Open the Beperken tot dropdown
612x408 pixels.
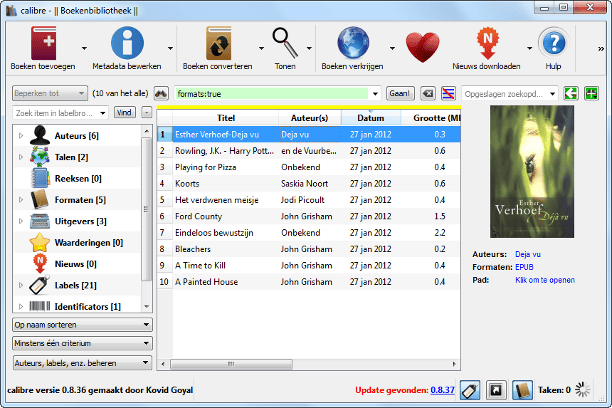[x=50, y=93]
